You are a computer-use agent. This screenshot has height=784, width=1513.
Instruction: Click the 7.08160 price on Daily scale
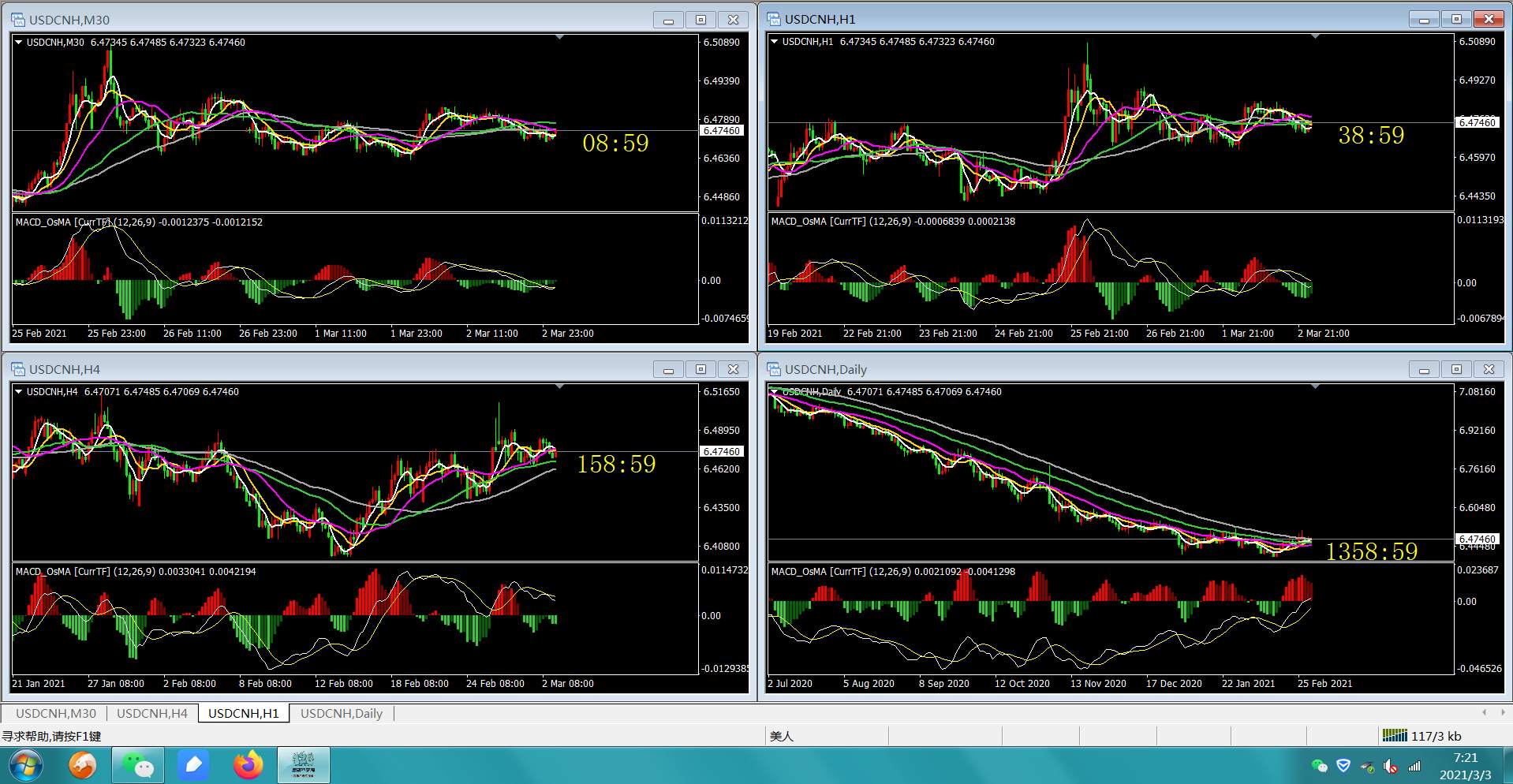pos(1477,392)
